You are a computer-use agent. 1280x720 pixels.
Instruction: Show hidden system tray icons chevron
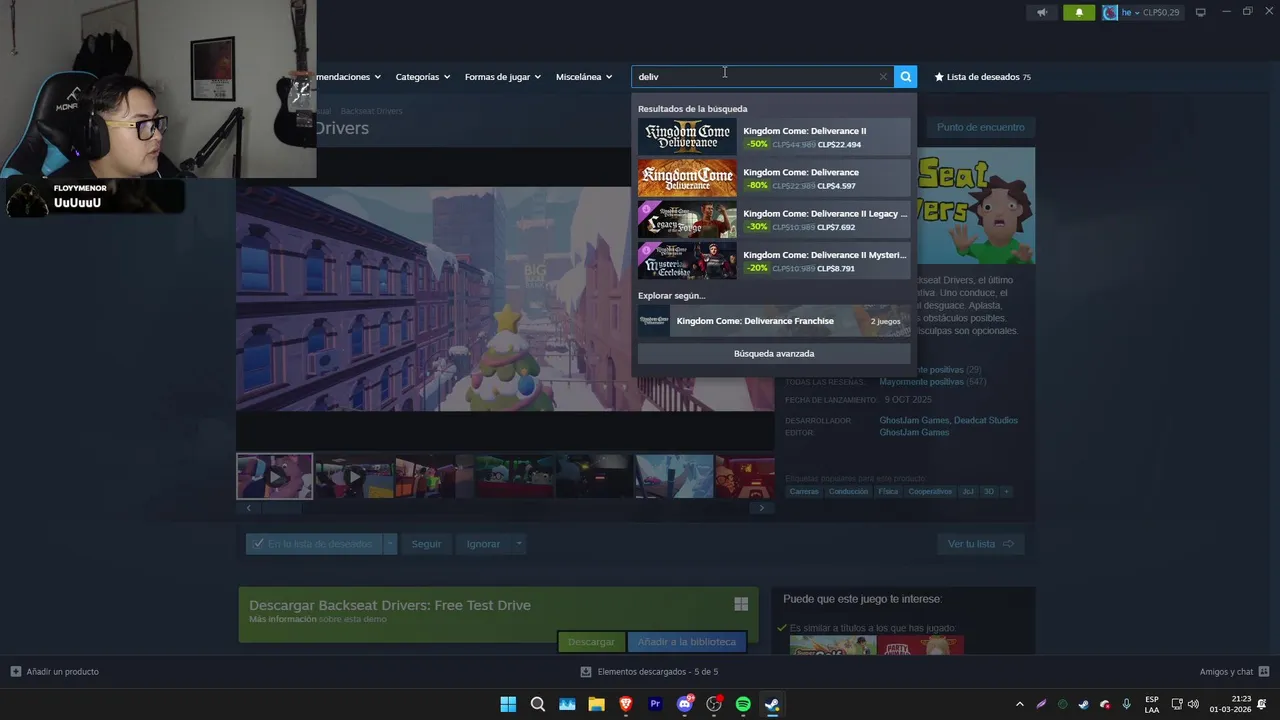click(x=1019, y=704)
